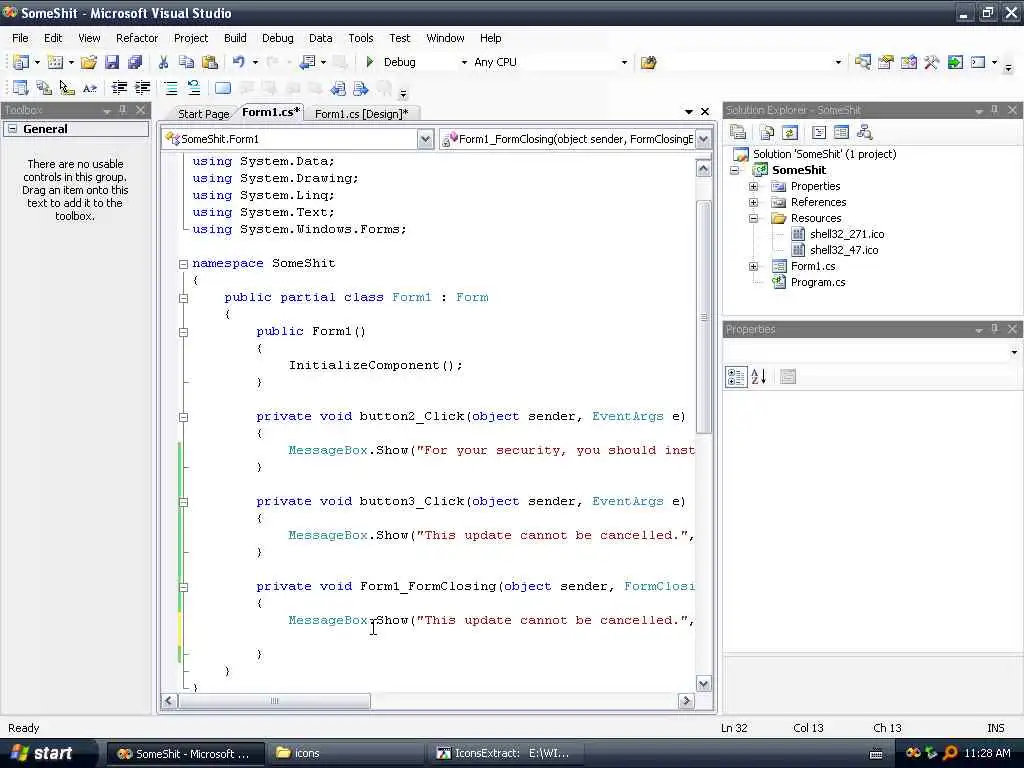Expand the References node
Viewport: 1024px width, 768px height.
[754, 202]
